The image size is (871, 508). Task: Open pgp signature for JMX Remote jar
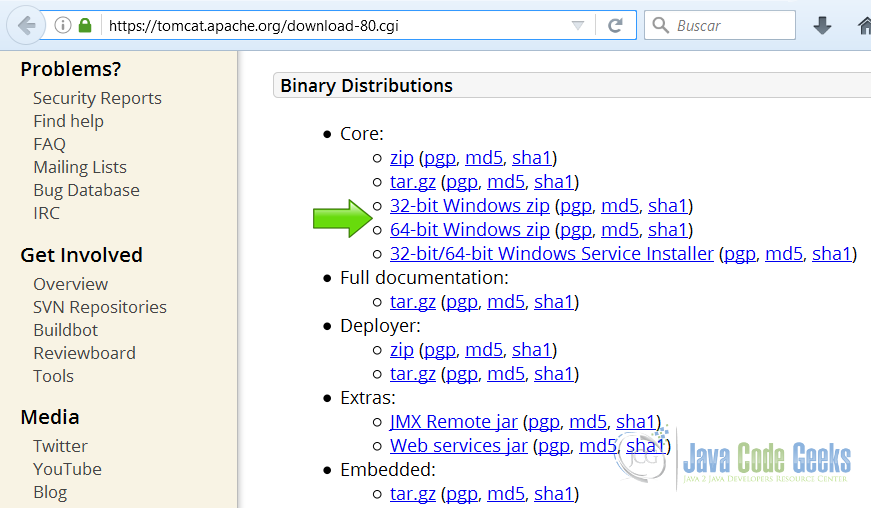[x=544, y=422]
